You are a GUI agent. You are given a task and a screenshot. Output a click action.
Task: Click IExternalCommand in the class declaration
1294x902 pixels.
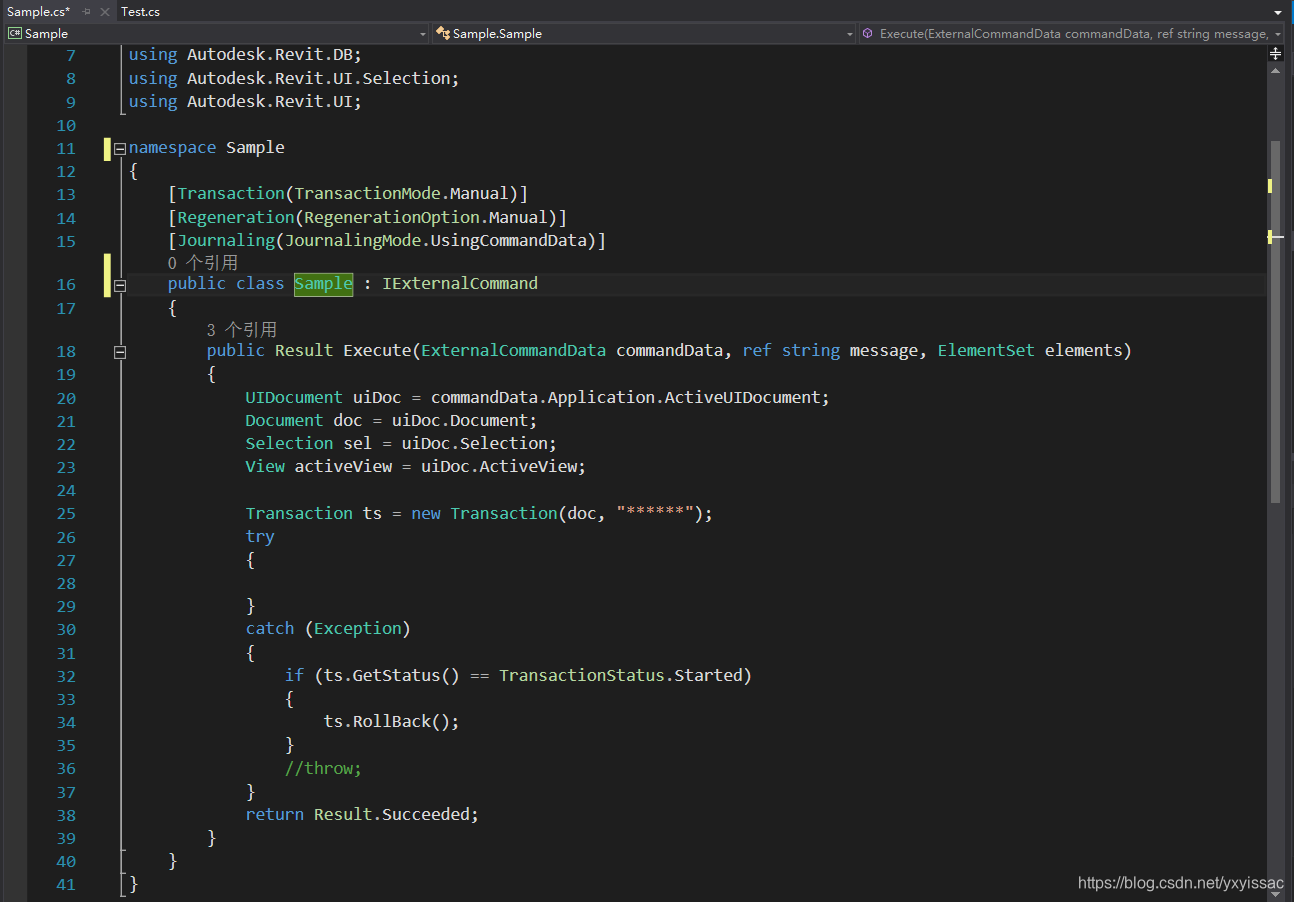[460, 284]
